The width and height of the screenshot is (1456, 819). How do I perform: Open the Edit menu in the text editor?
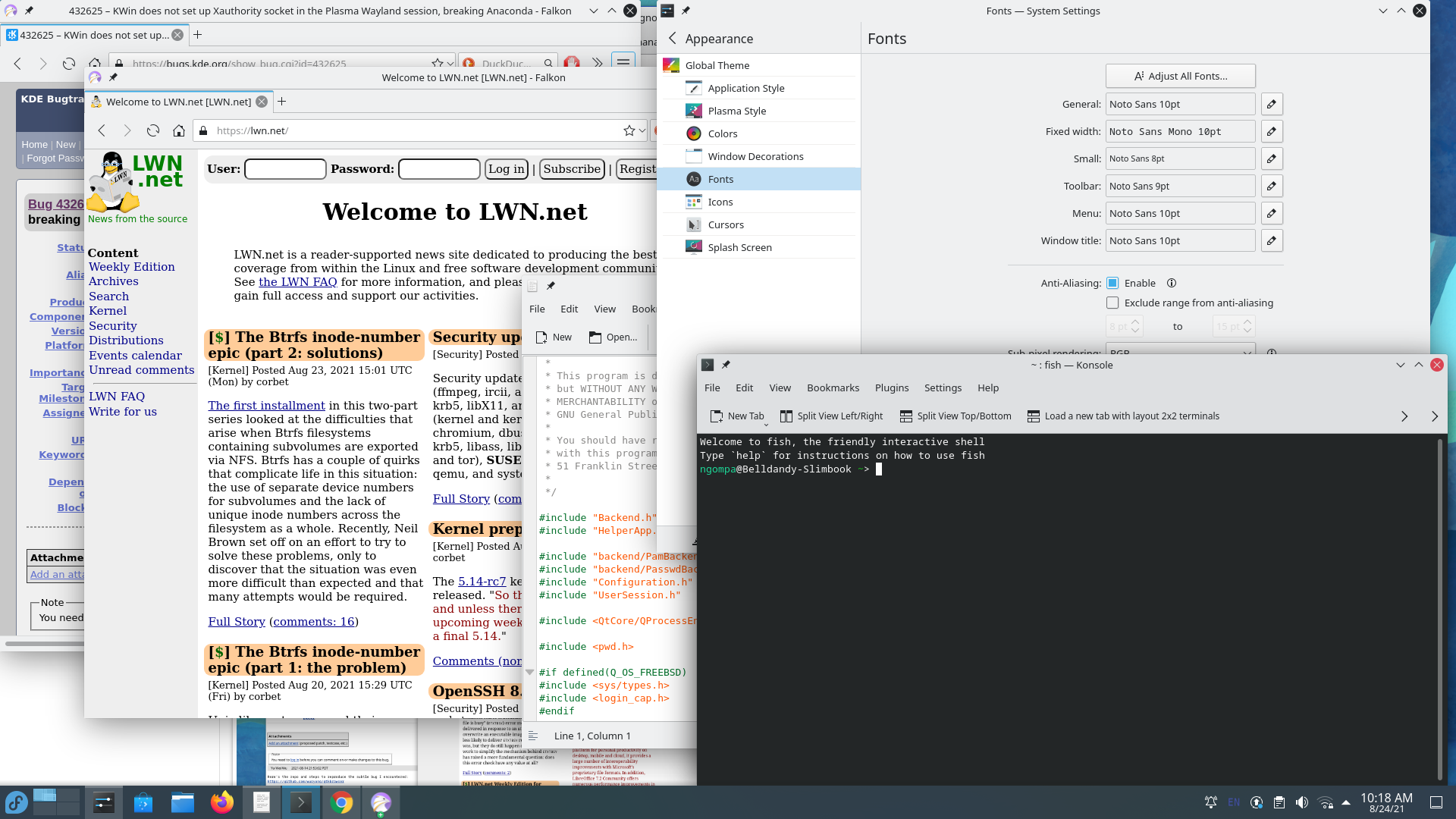point(569,309)
